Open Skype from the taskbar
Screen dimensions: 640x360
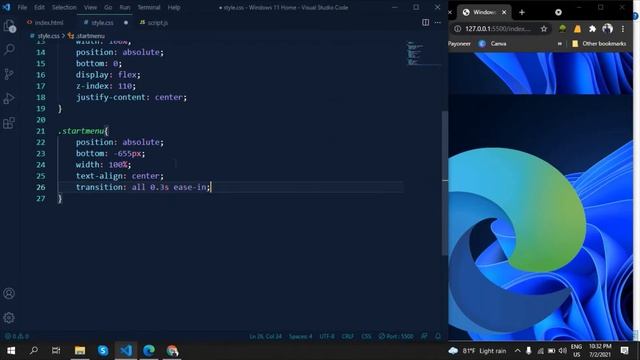click(x=103, y=351)
